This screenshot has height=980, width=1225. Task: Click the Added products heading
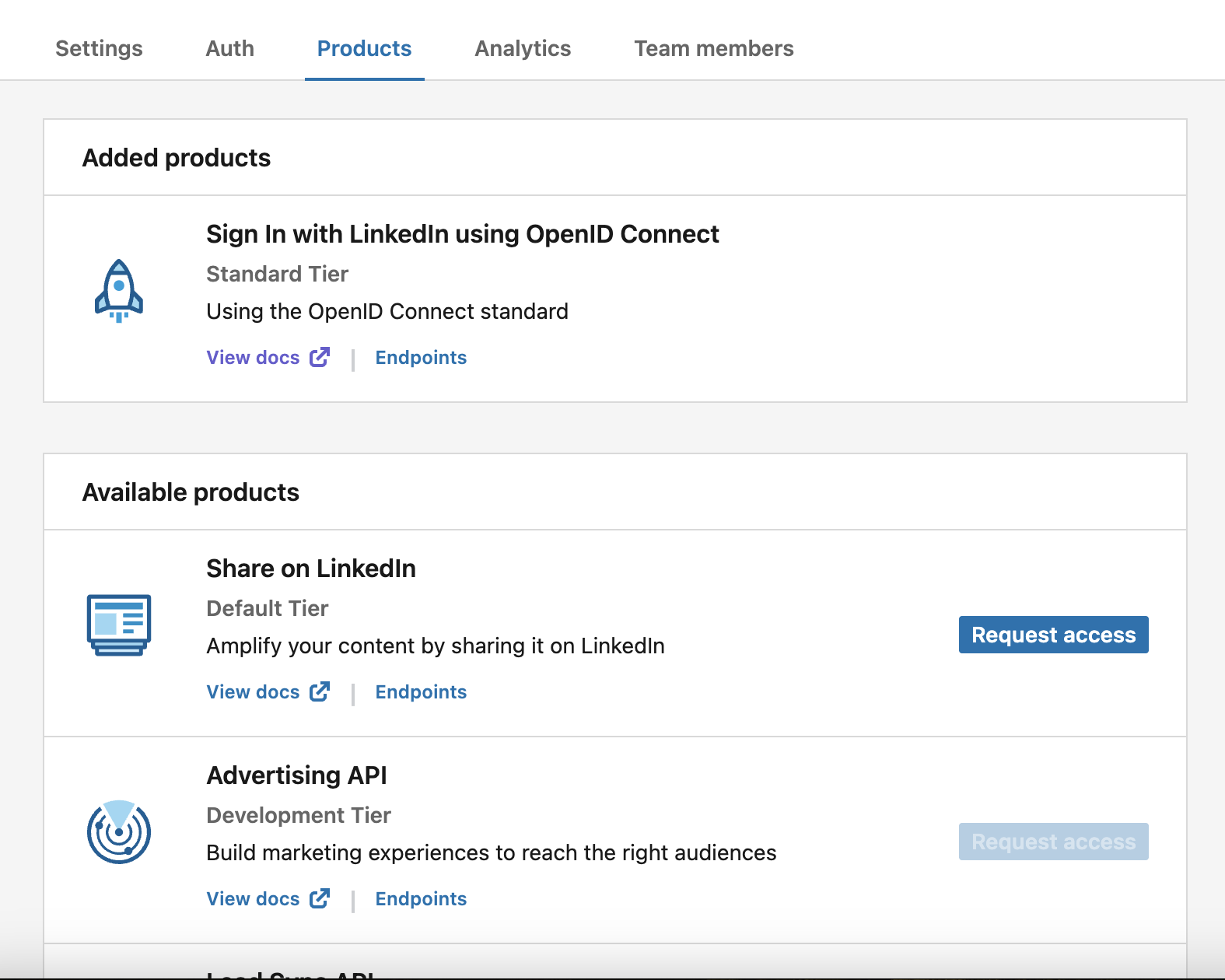coord(177,158)
